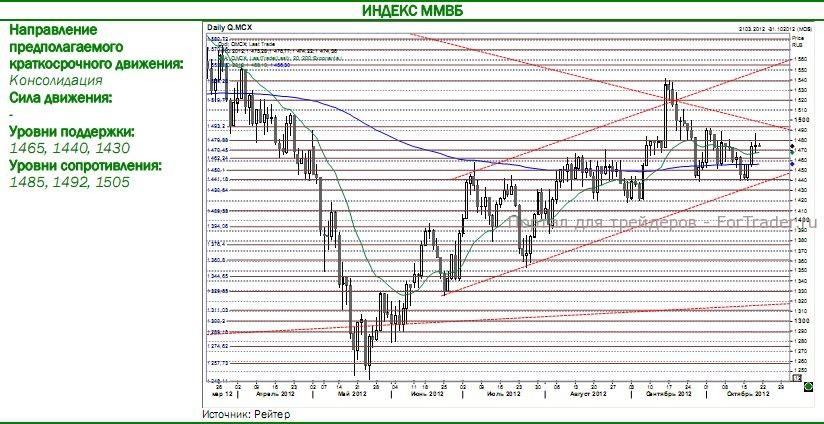Select resistance levels 1485, 1492, 1505
The image size is (824, 424).
click(69, 182)
